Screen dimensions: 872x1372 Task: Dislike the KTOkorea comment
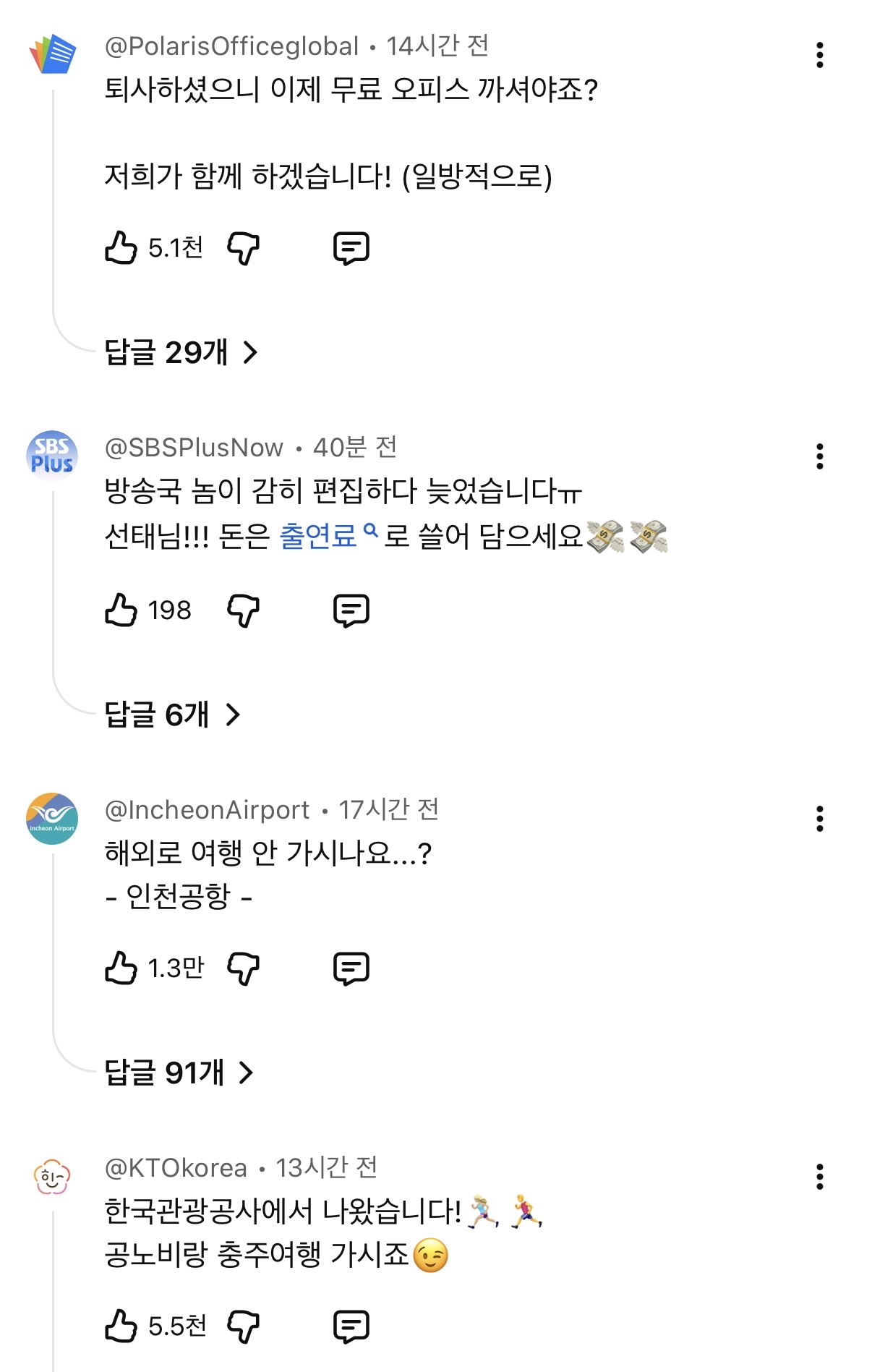[244, 1326]
